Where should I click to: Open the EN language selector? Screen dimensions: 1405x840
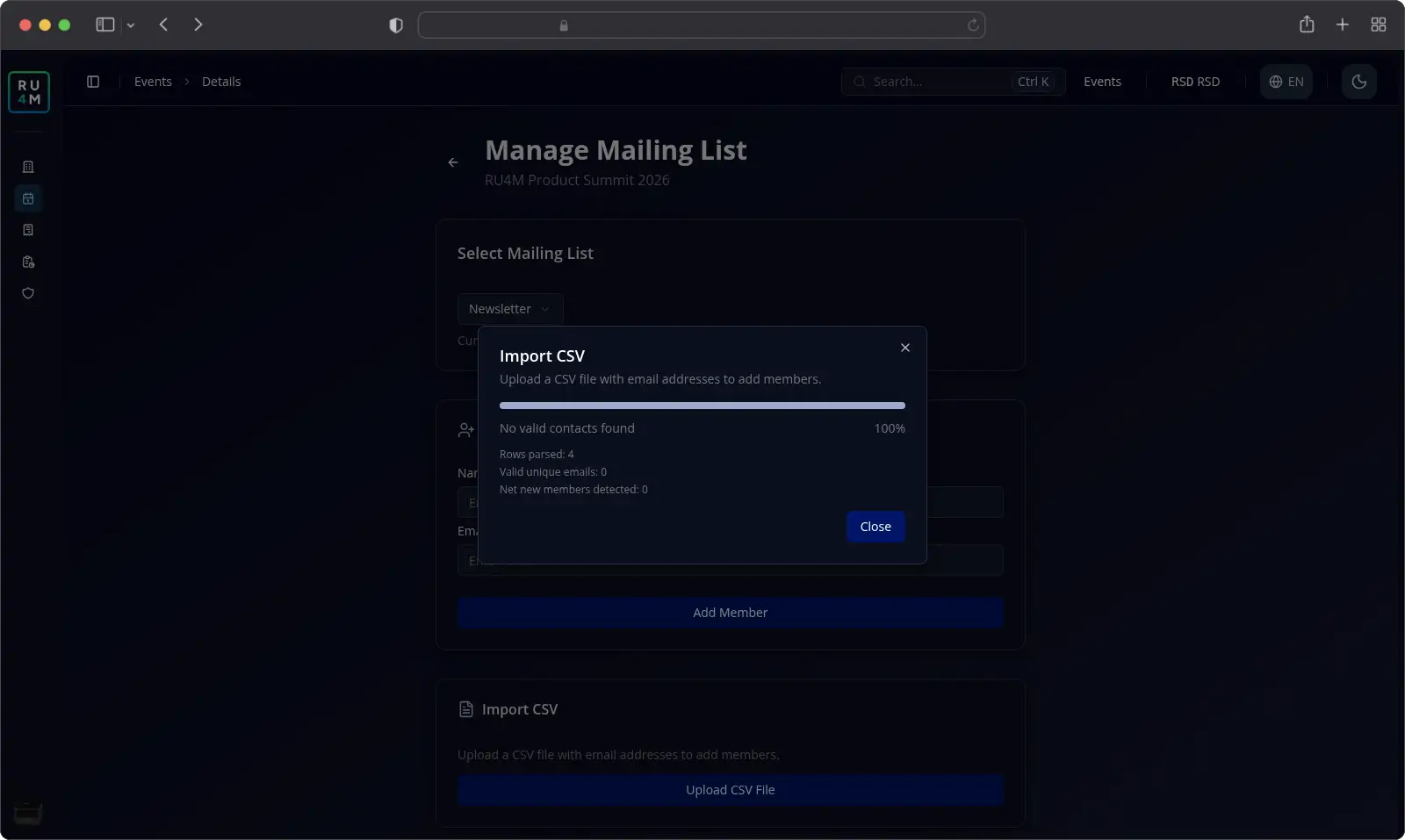(1286, 82)
